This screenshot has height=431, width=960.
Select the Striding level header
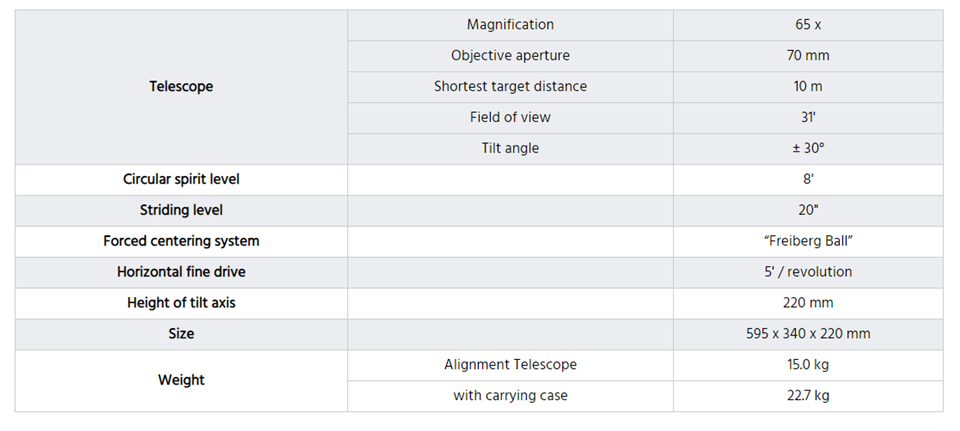pos(181,210)
